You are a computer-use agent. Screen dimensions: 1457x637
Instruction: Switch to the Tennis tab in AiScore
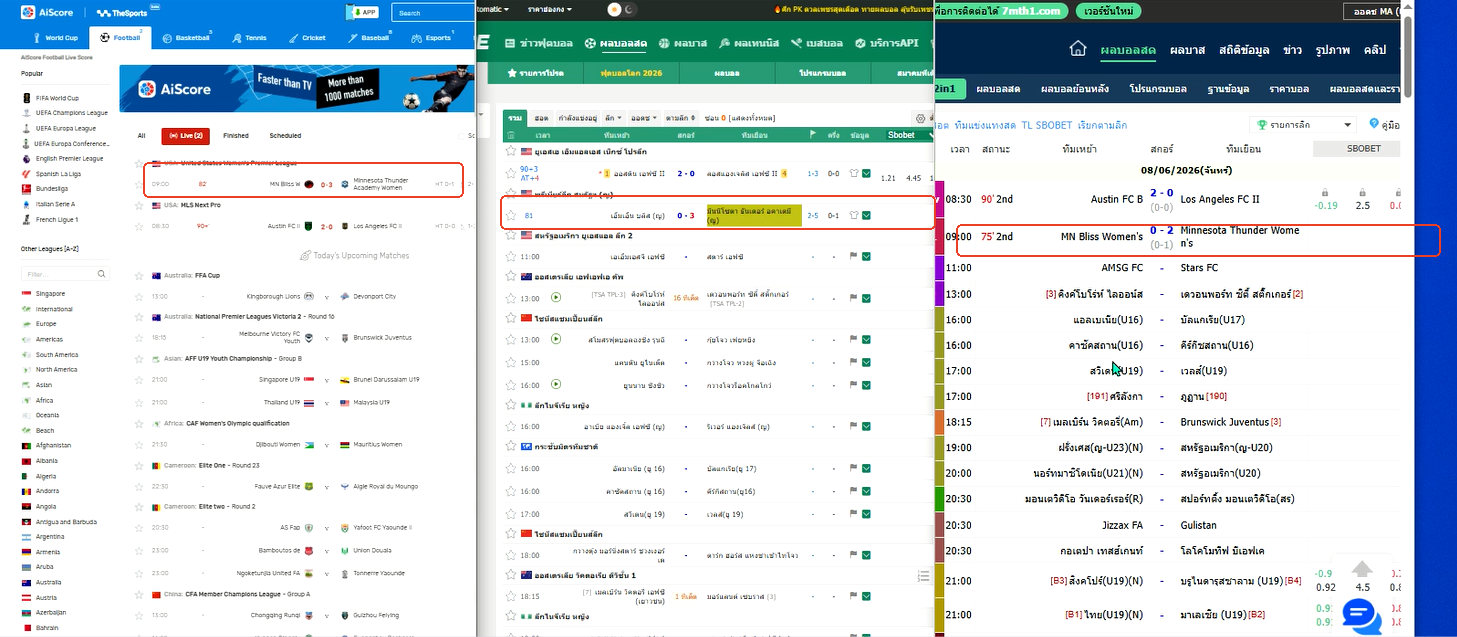[250, 38]
